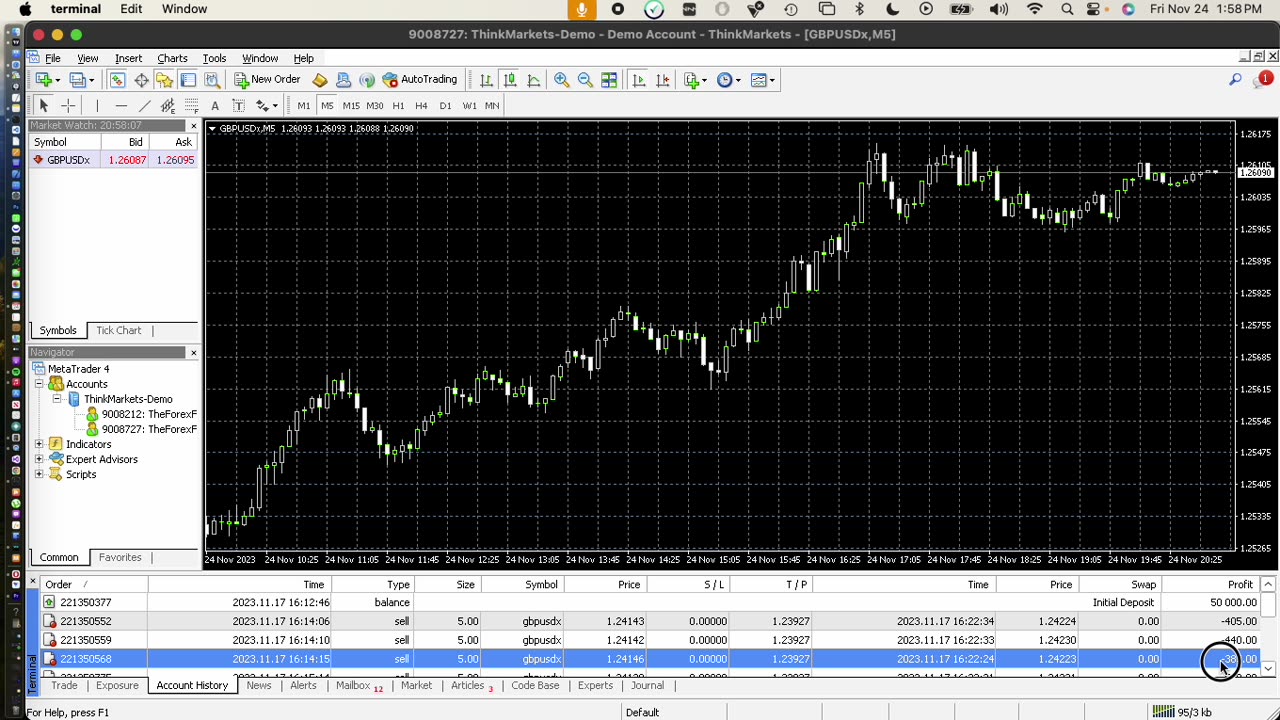
Task: Click the search magnifier icon
Action: click(1235, 80)
